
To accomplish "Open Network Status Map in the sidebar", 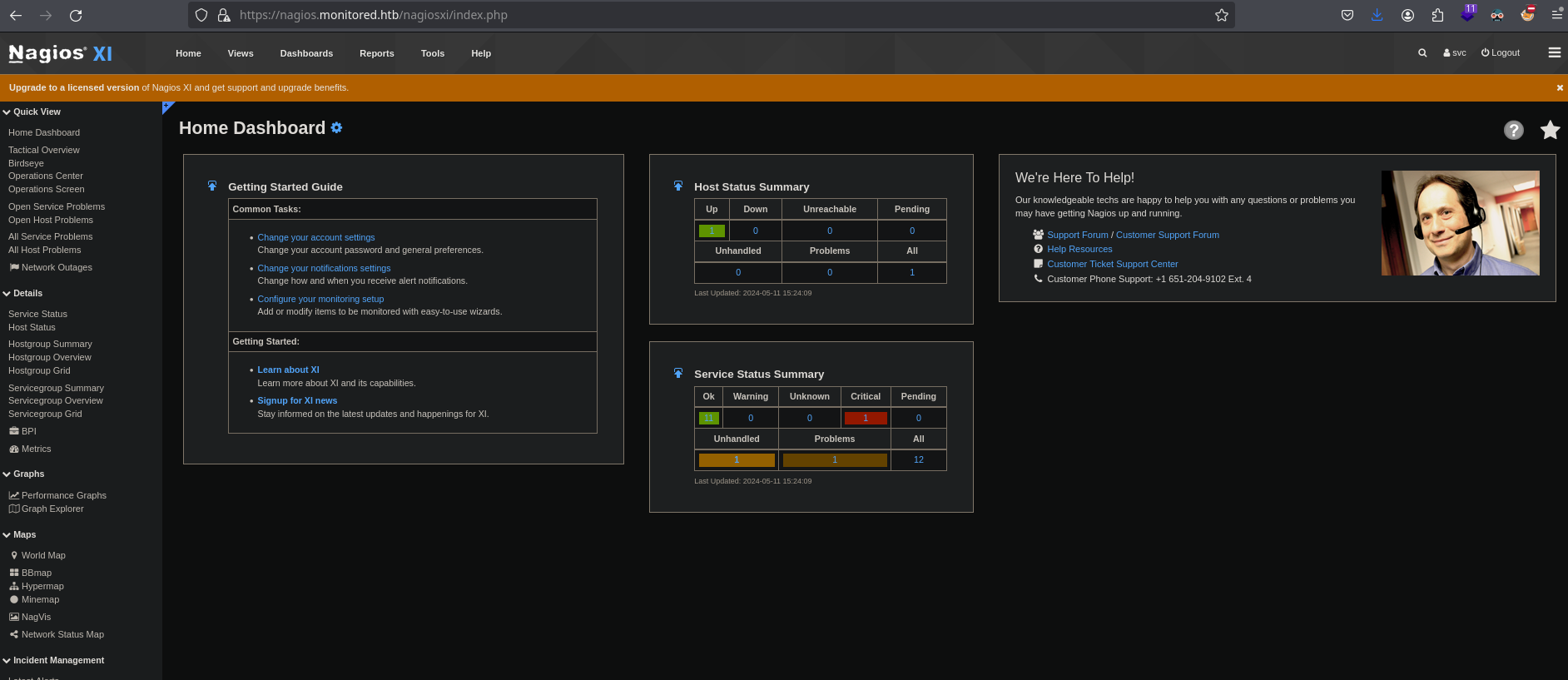I will (x=56, y=634).
